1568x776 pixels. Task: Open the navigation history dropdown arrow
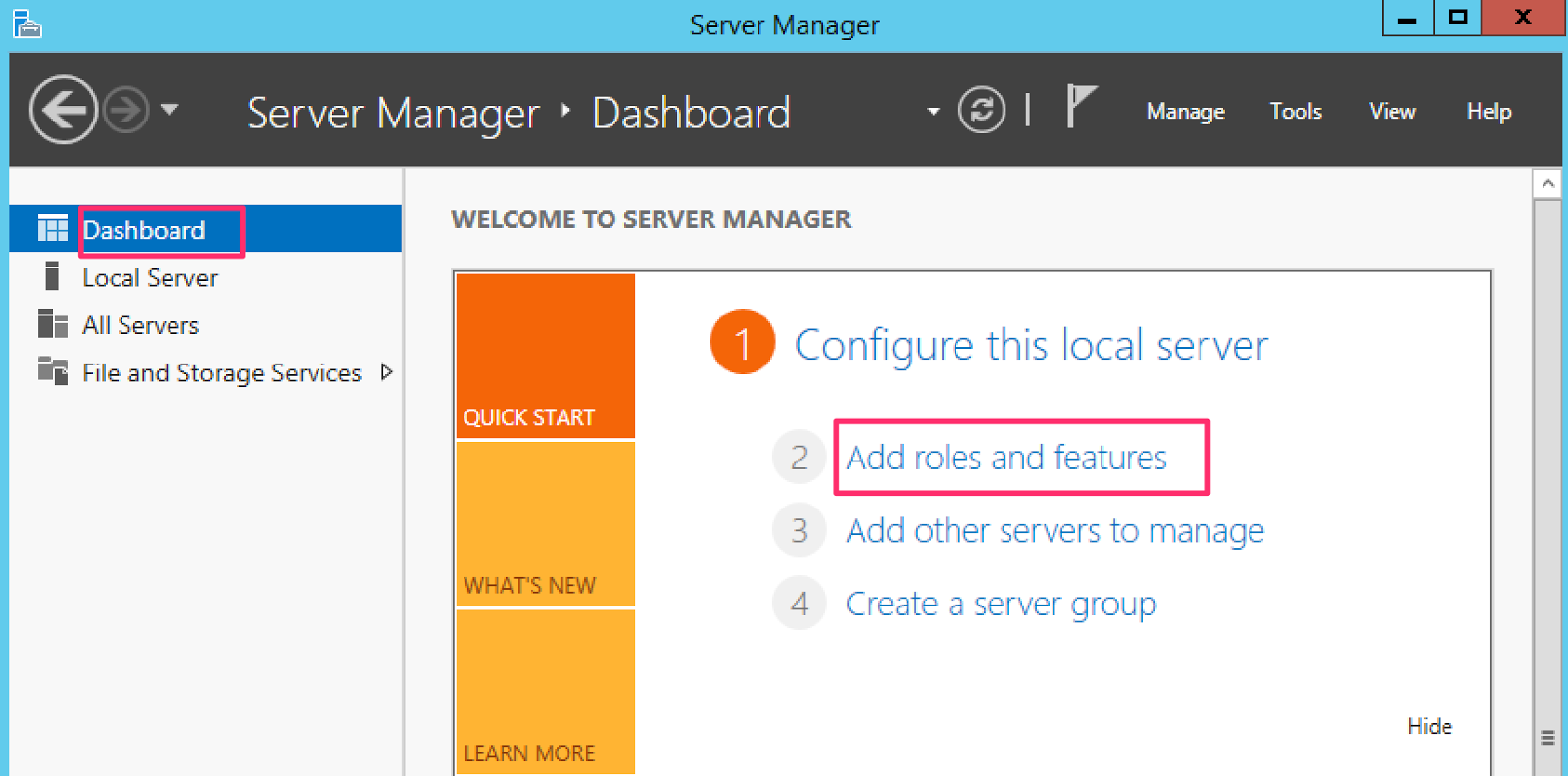(170, 109)
